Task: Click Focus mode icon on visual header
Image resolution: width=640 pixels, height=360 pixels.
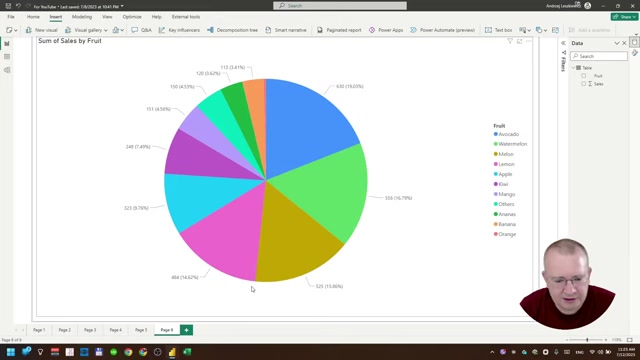Action: click(x=519, y=41)
